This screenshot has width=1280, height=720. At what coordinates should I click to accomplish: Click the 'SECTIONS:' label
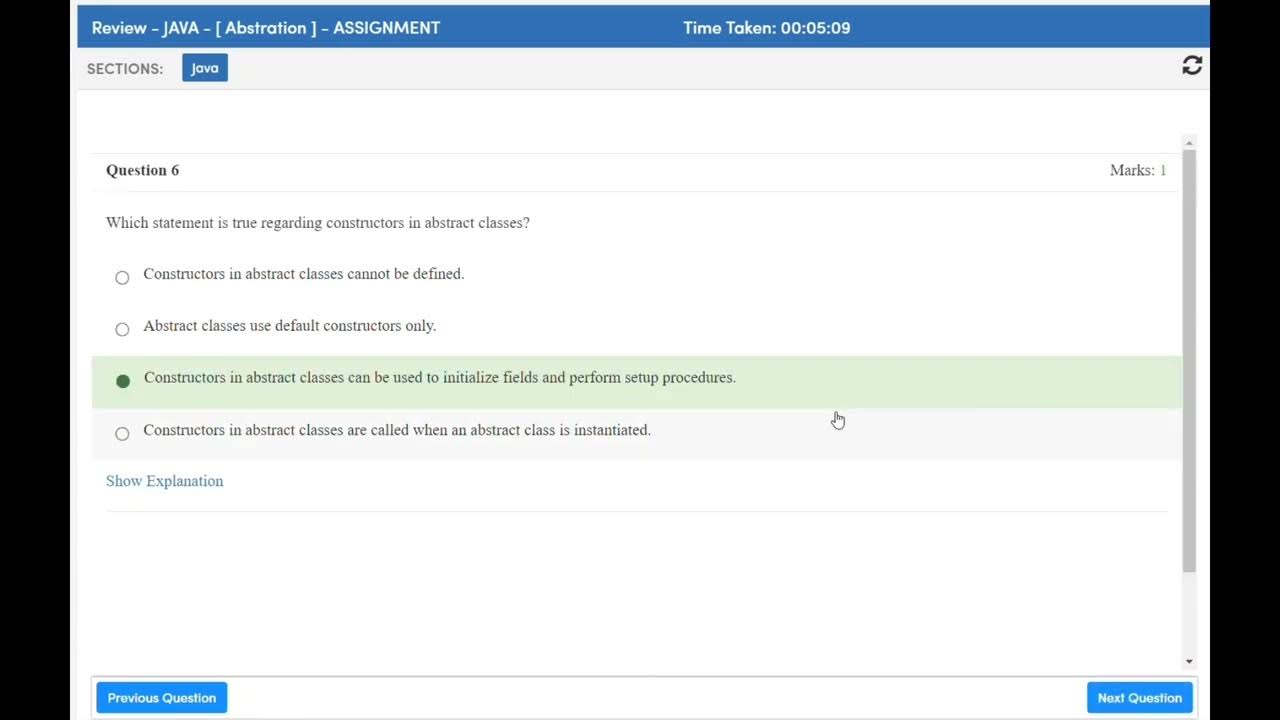[125, 69]
